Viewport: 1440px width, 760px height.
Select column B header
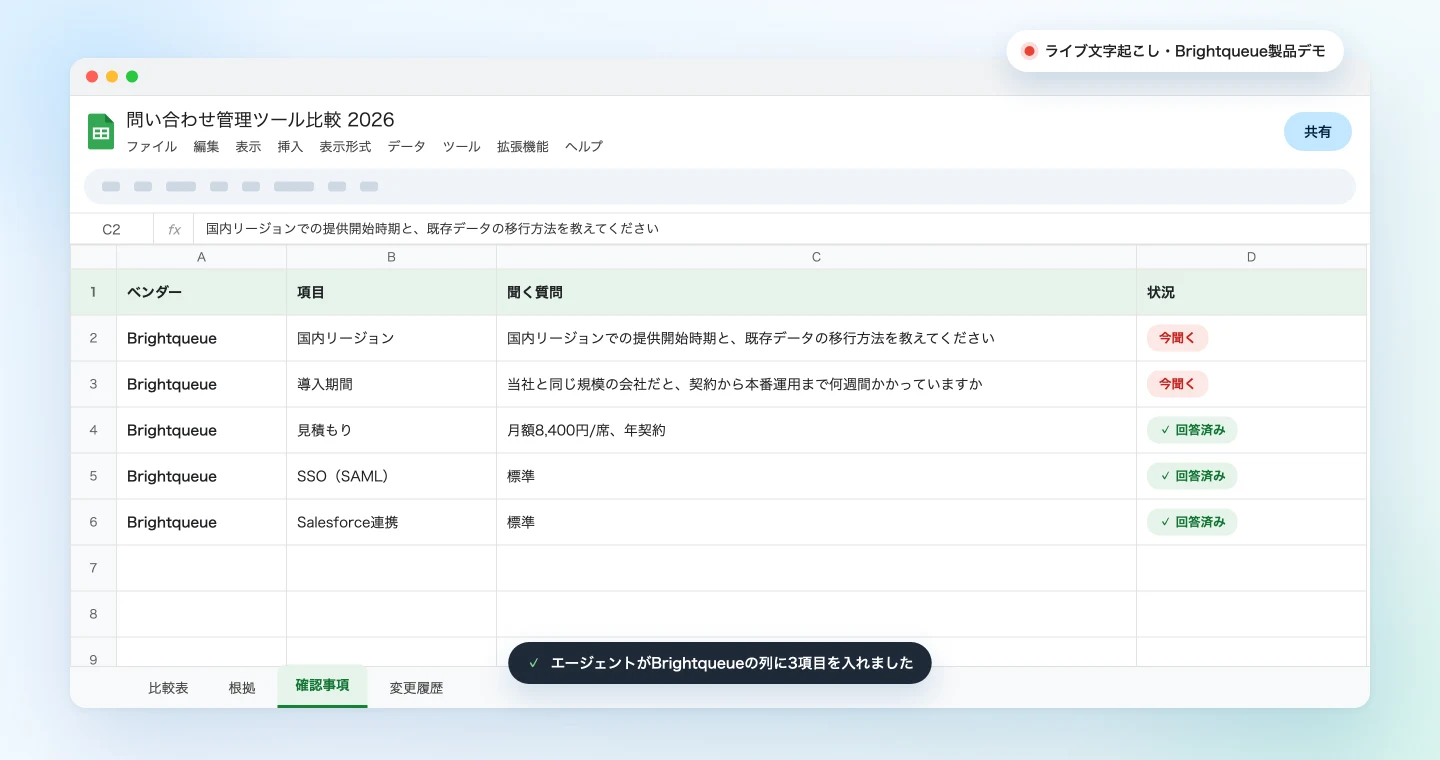(391, 257)
